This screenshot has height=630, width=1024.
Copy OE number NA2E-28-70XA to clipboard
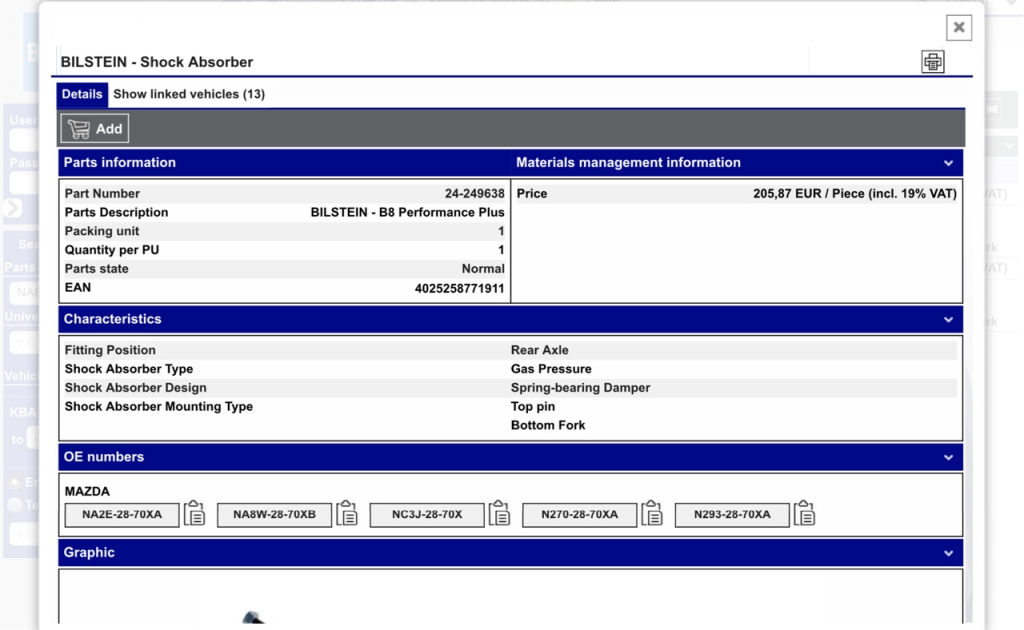coord(195,514)
